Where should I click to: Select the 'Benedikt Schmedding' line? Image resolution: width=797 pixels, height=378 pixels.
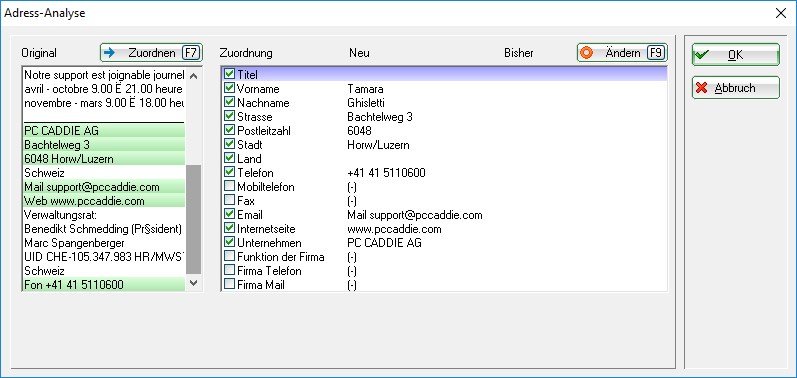pos(104,229)
